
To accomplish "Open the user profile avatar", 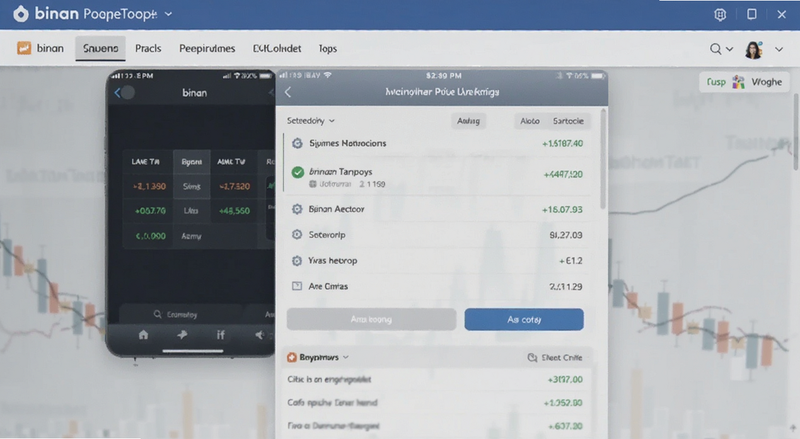I will (754, 50).
